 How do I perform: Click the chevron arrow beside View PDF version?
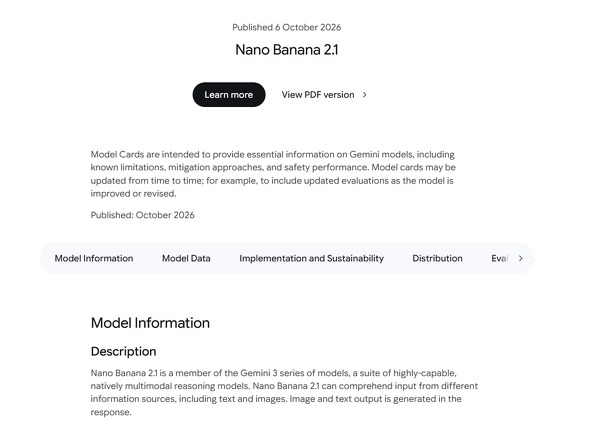364,95
